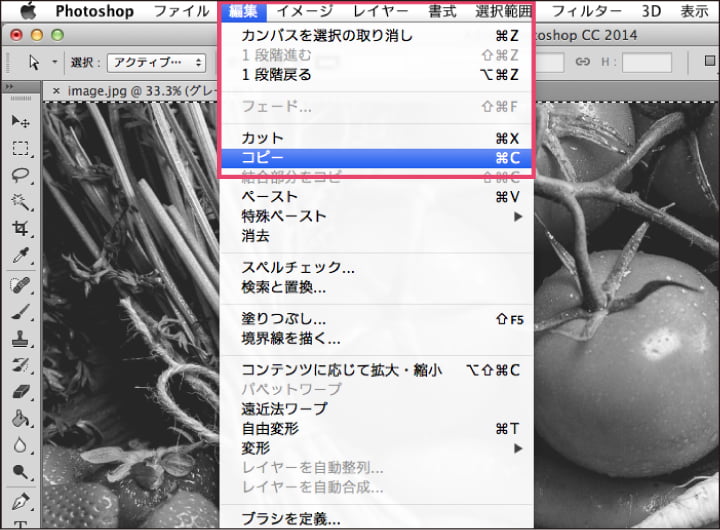Screen dimensions: 720x530
Task: Select the Paint Bucket tool
Action: 20,418
